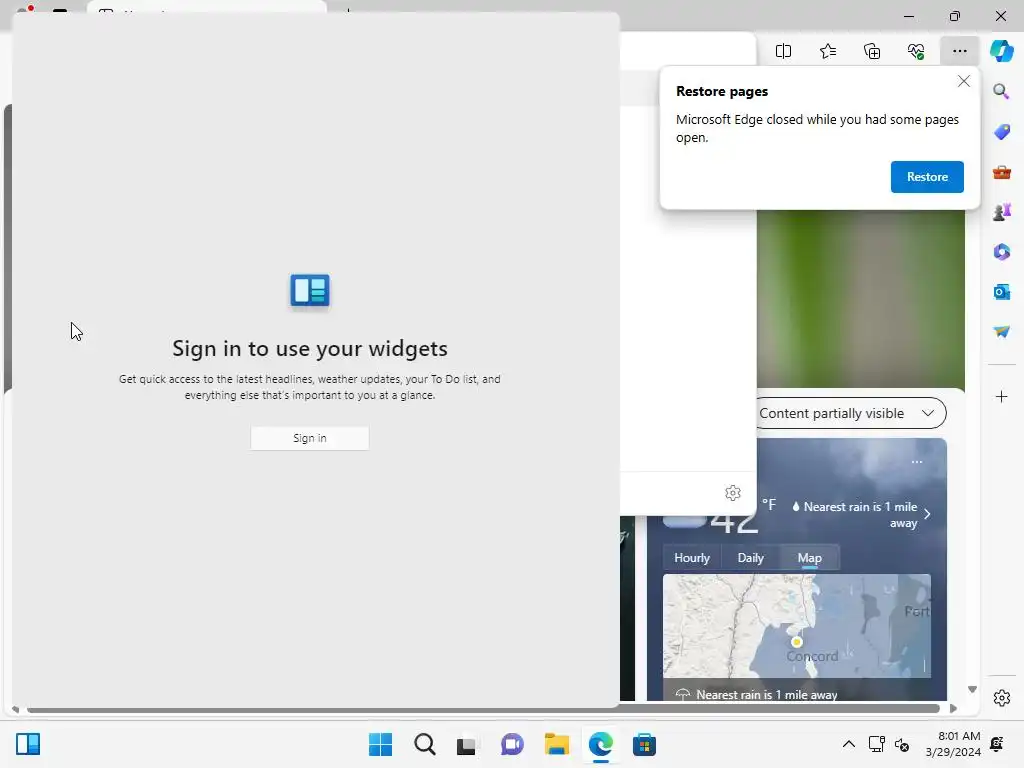Add a sidebar app with plus icon
Viewport: 1024px width, 768px height.
(1001, 396)
